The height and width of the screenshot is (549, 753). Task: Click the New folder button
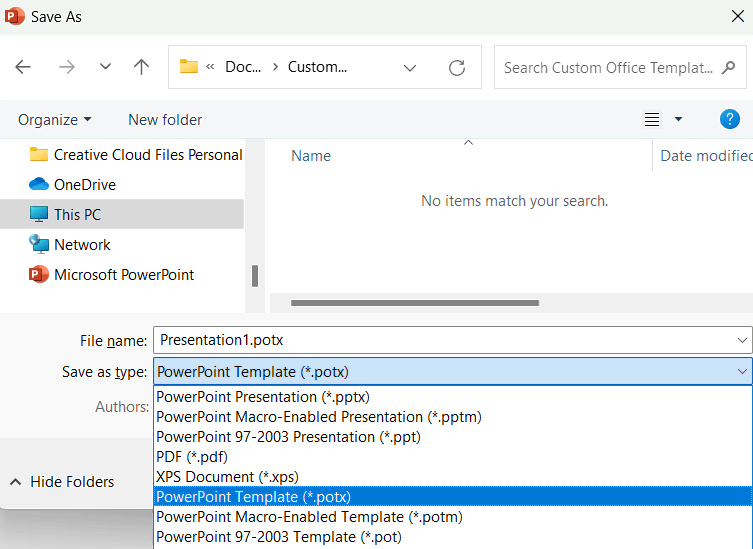[165, 120]
